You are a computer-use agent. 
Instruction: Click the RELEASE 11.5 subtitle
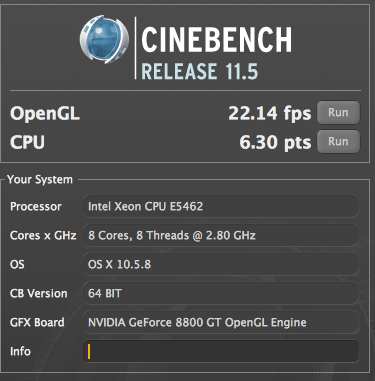(x=200, y=71)
